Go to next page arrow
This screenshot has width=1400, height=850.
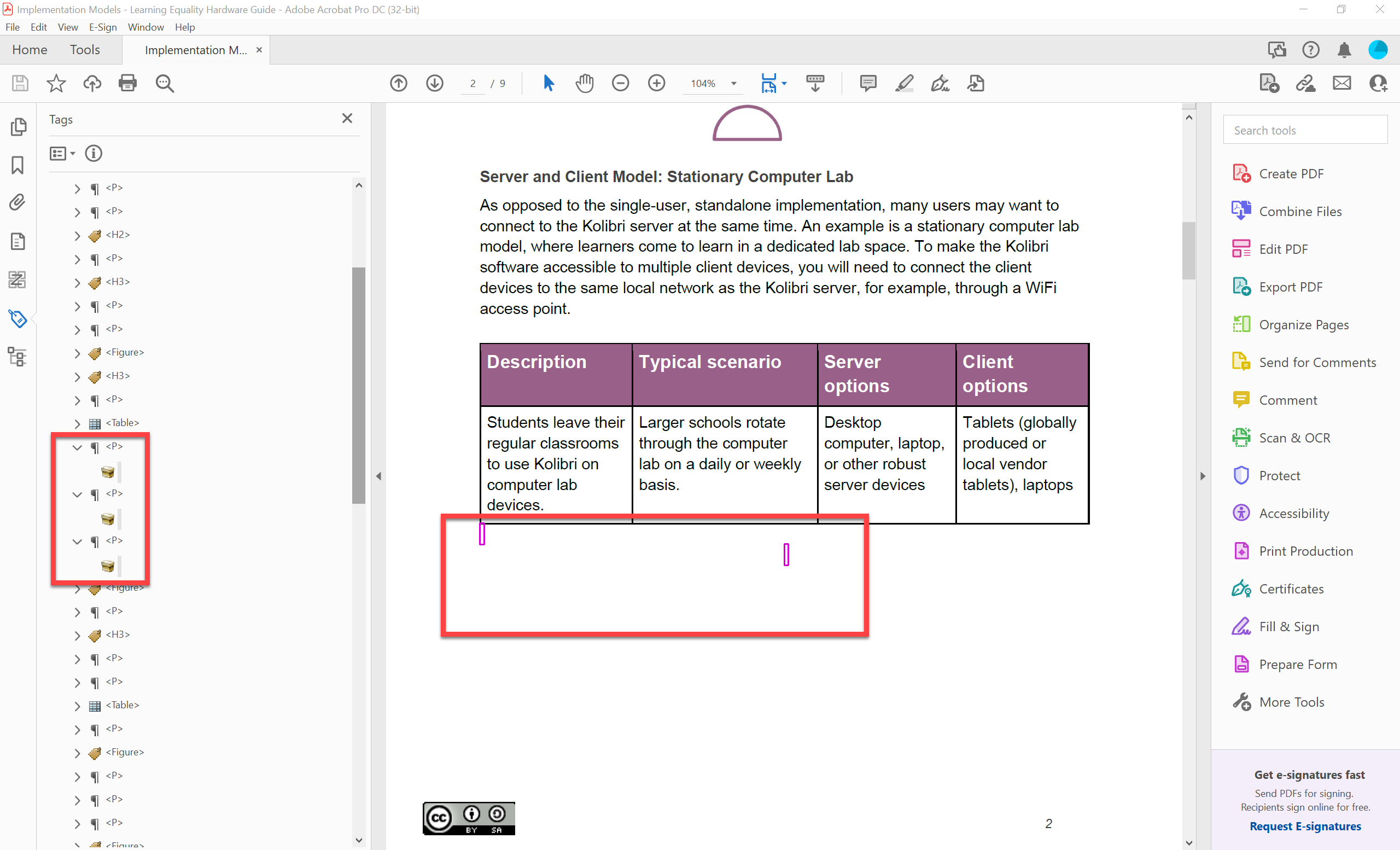point(435,83)
